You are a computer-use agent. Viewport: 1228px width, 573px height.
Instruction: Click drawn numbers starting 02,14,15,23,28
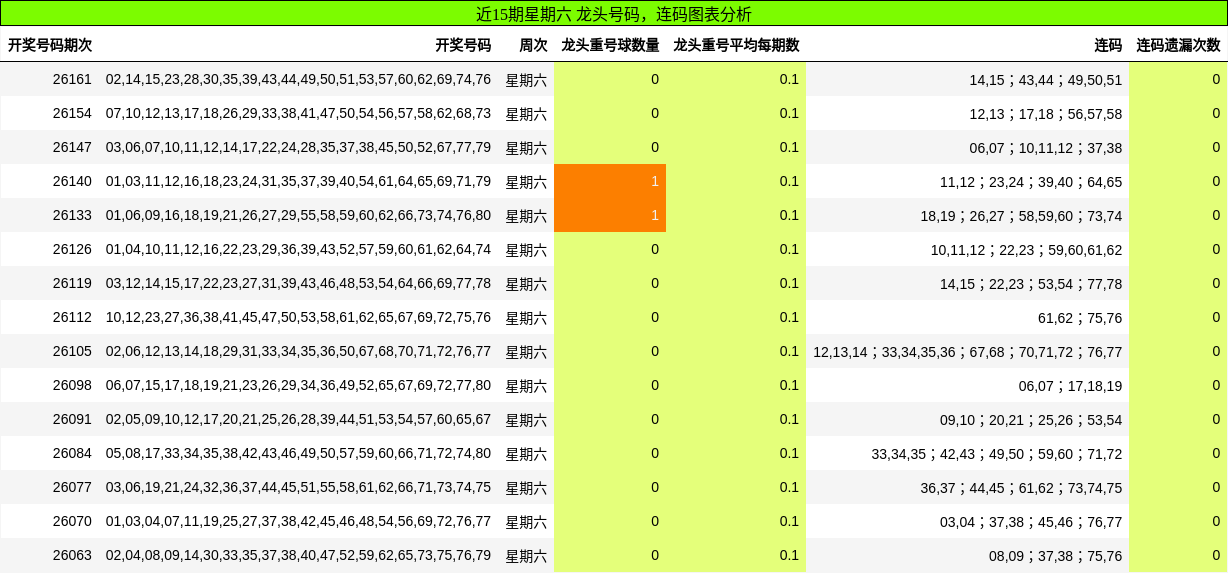pyautogui.click(x=299, y=79)
